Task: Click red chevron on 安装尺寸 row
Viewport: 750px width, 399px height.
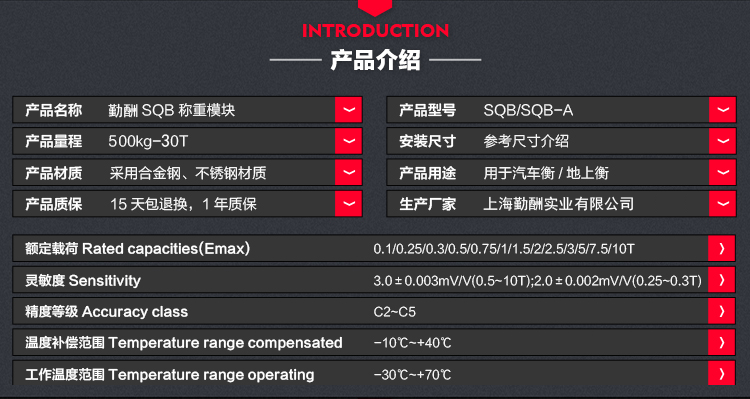Action: pos(722,141)
